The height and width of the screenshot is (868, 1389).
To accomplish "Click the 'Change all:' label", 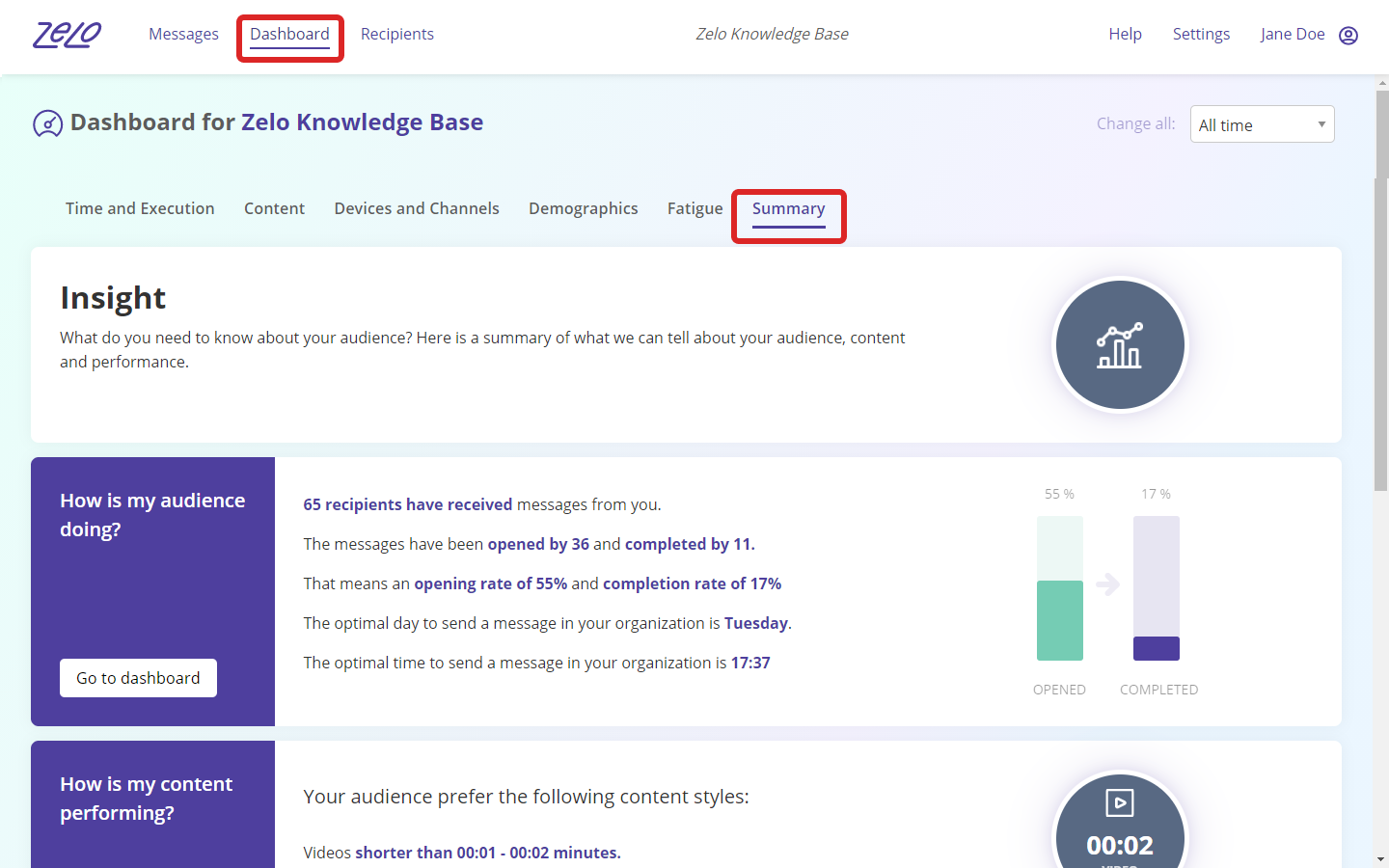I will pos(1136,123).
